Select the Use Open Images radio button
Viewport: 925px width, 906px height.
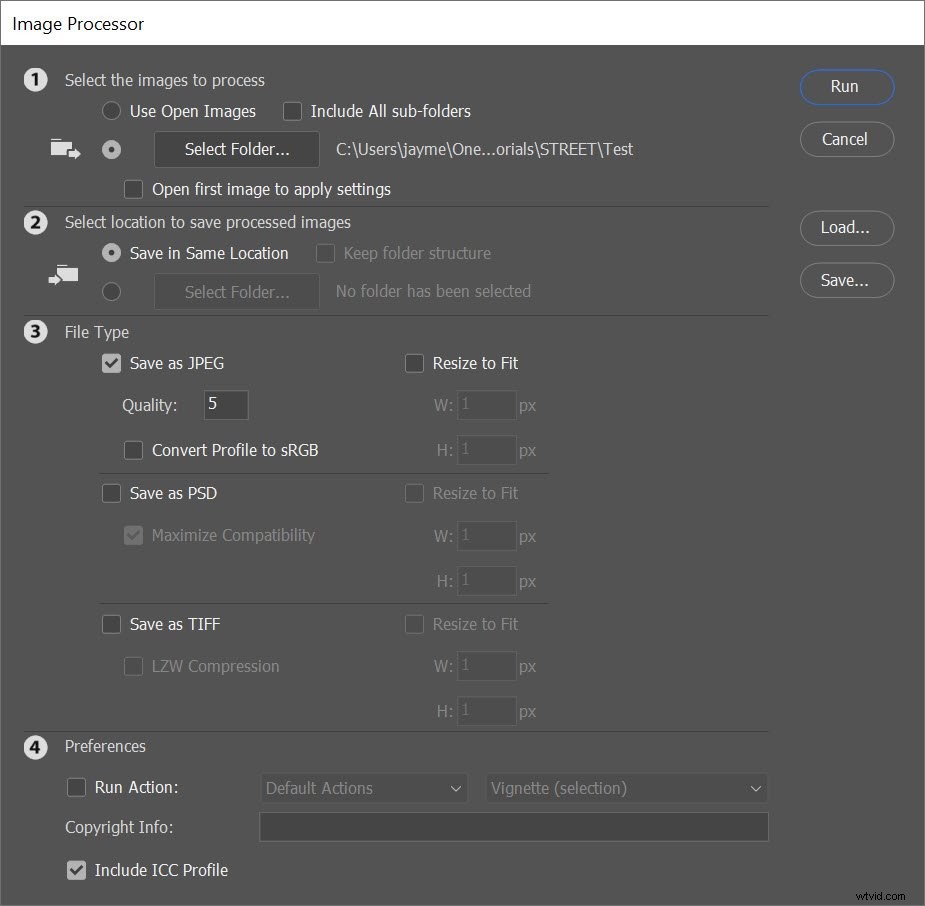pos(111,111)
